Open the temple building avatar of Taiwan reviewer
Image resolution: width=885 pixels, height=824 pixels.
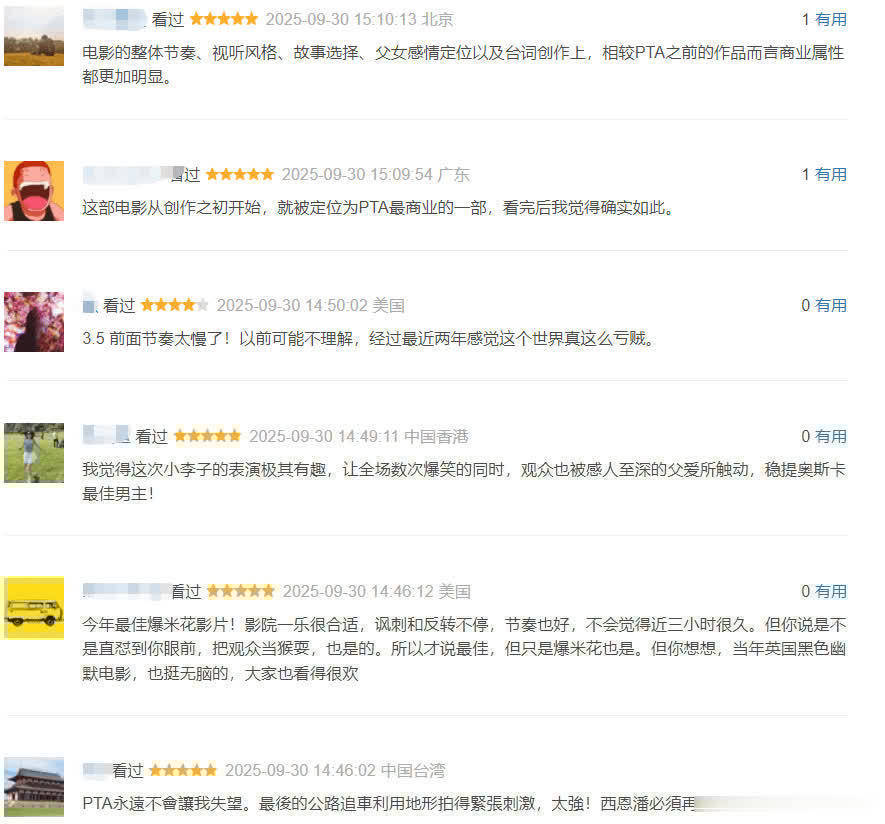(x=34, y=787)
